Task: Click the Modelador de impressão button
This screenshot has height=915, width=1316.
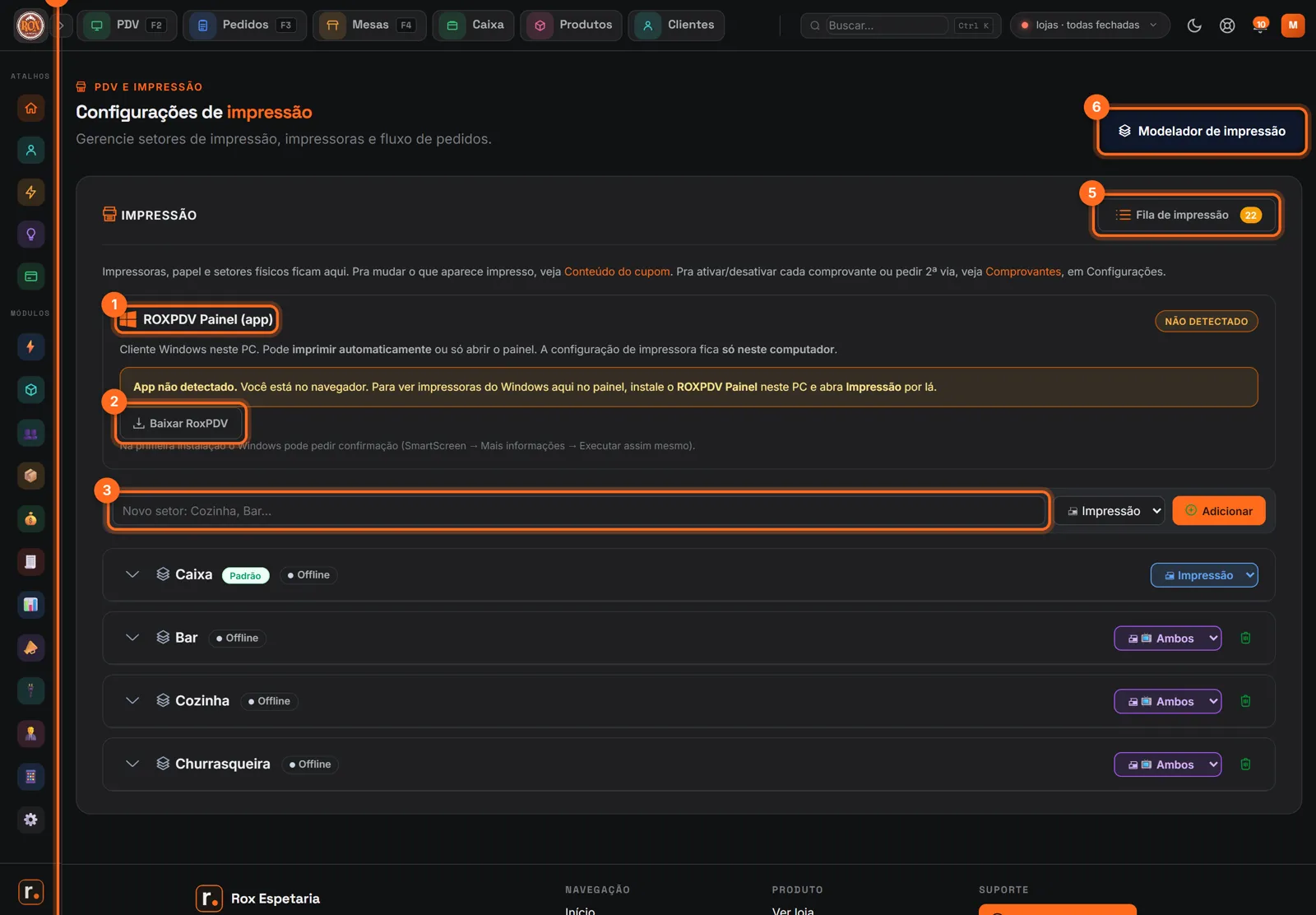Action: [x=1202, y=131]
